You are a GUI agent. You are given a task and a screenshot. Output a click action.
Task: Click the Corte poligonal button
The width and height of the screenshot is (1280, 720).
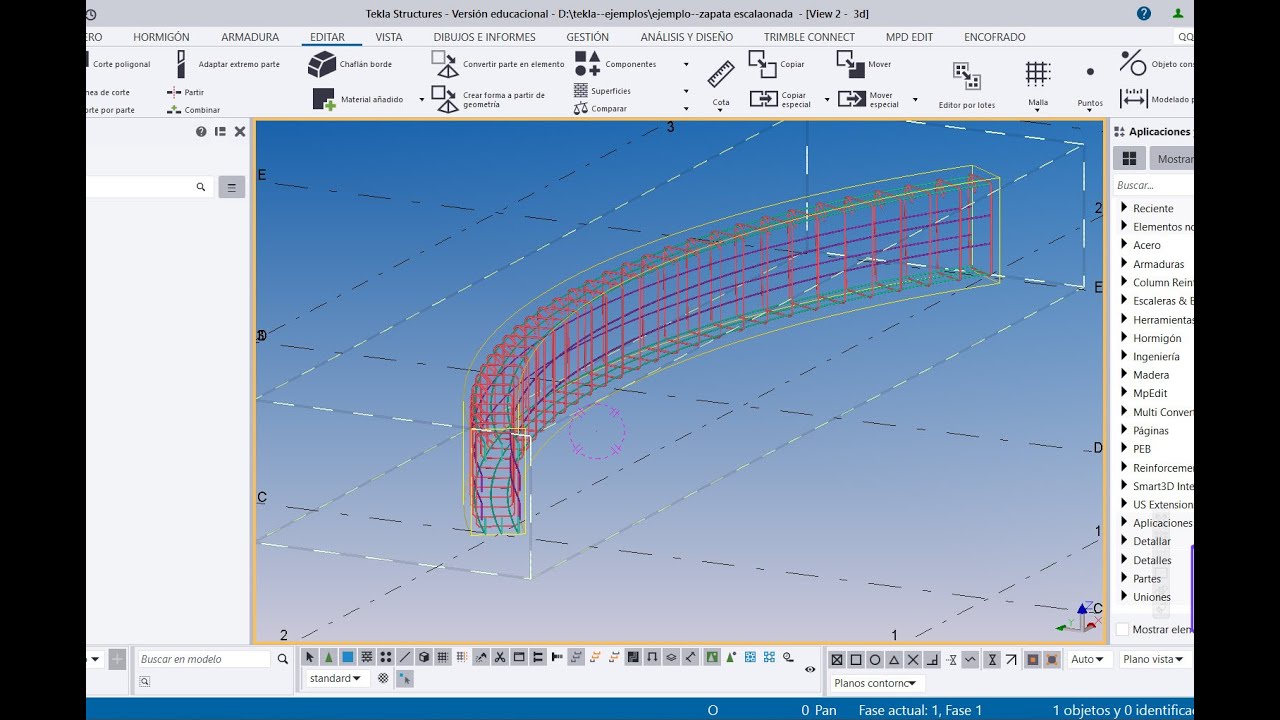pos(120,64)
